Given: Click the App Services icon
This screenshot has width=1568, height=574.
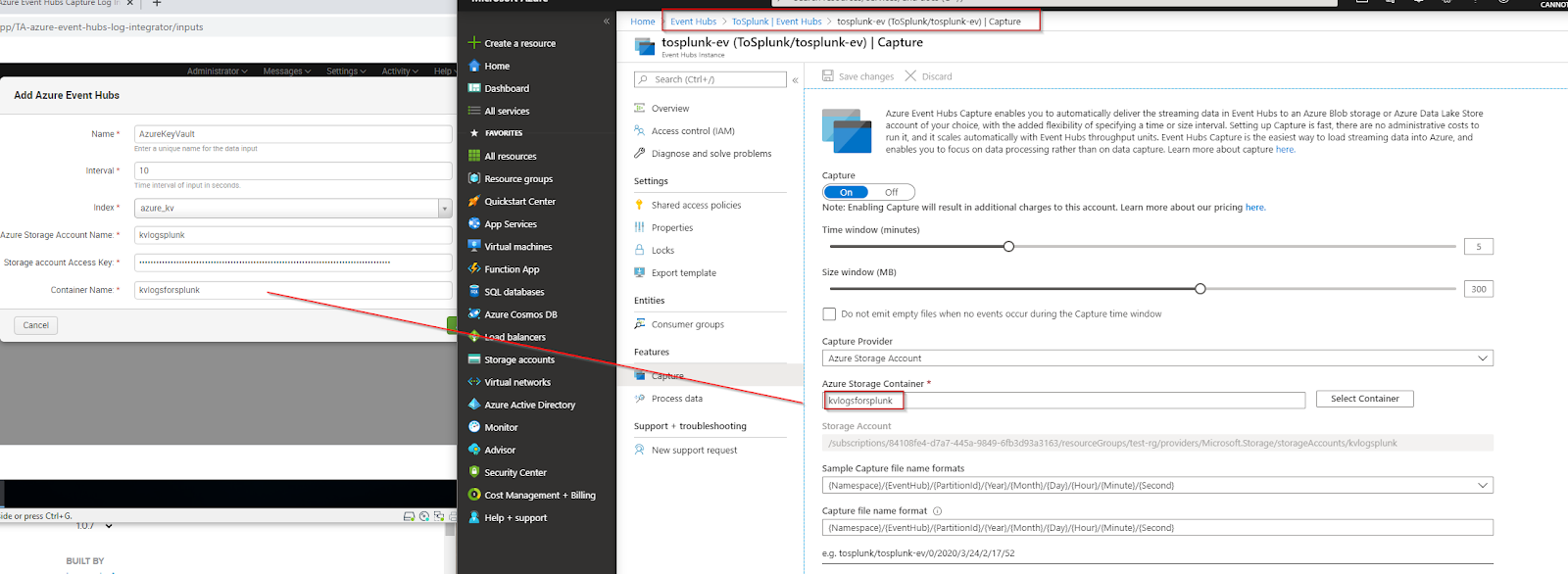Looking at the screenshot, I should 474,223.
